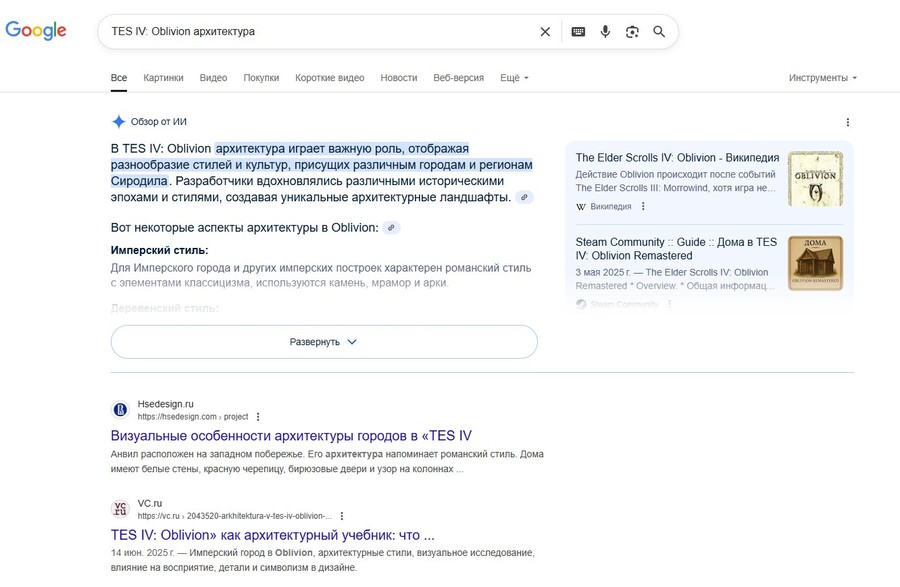900x587 pixels.
Task: Click the magnifying glass search icon
Action: click(x=659, y=32)
